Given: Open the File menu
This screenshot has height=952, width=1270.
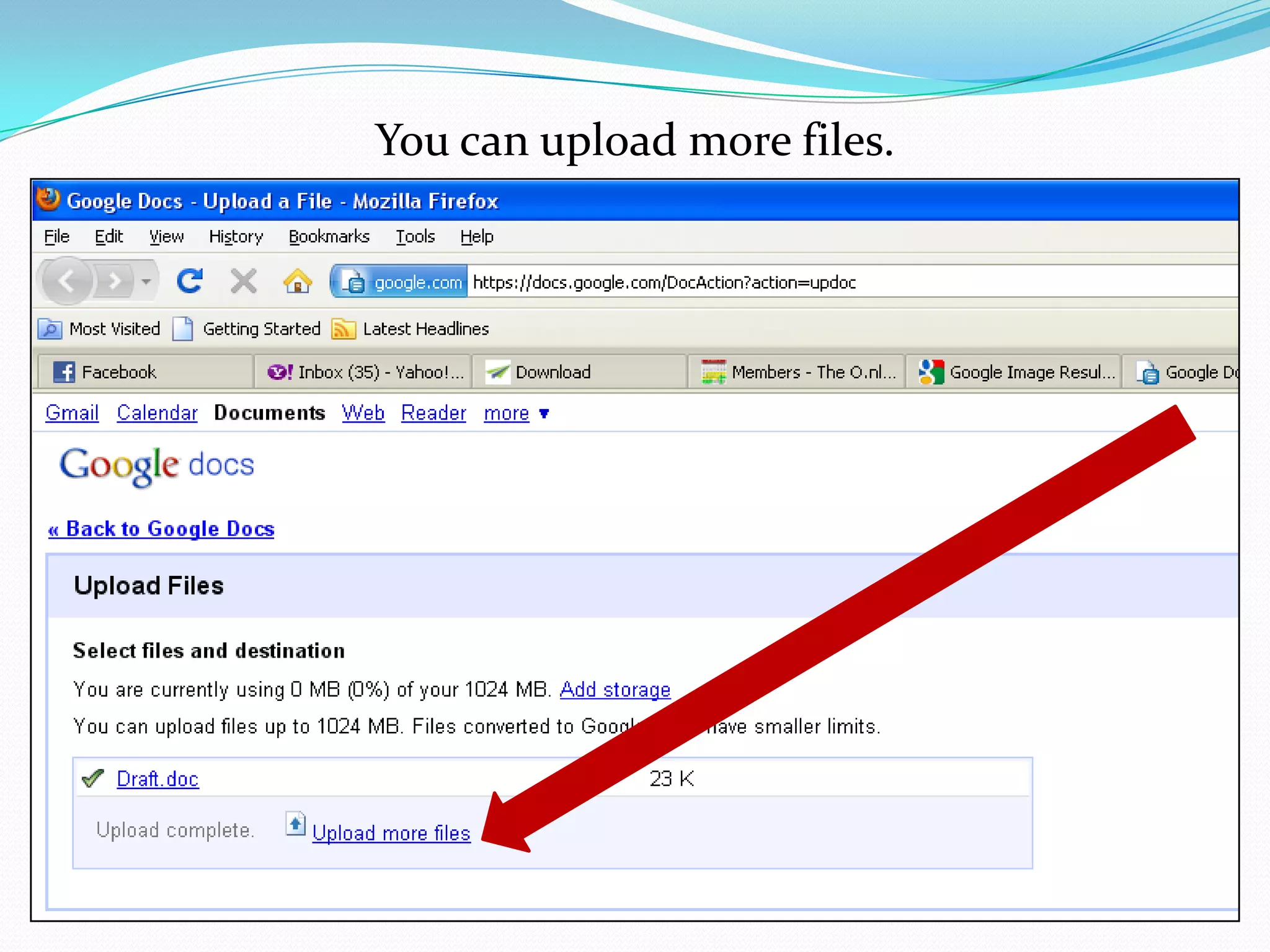Looking at the screenshot, I should [56, 237].
